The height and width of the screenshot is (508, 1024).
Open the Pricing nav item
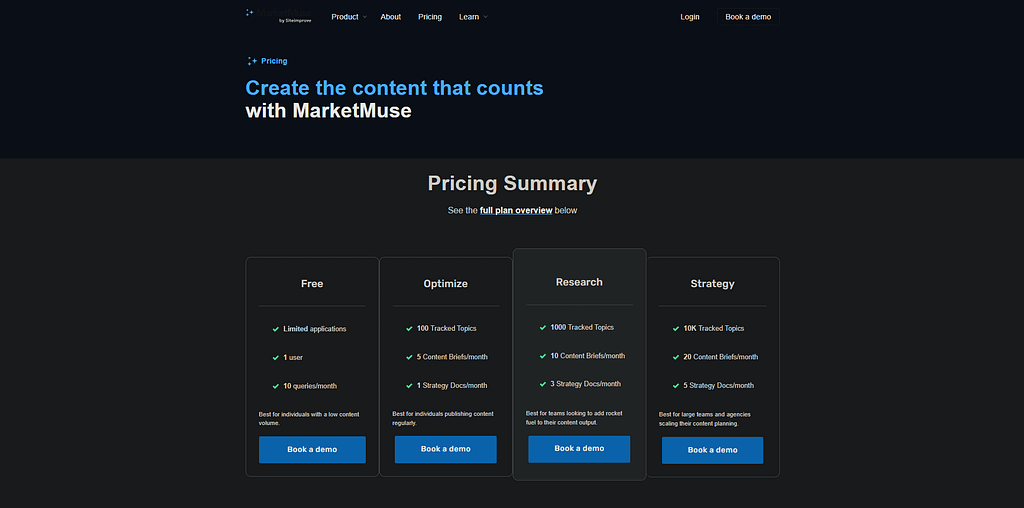[430, 17]
